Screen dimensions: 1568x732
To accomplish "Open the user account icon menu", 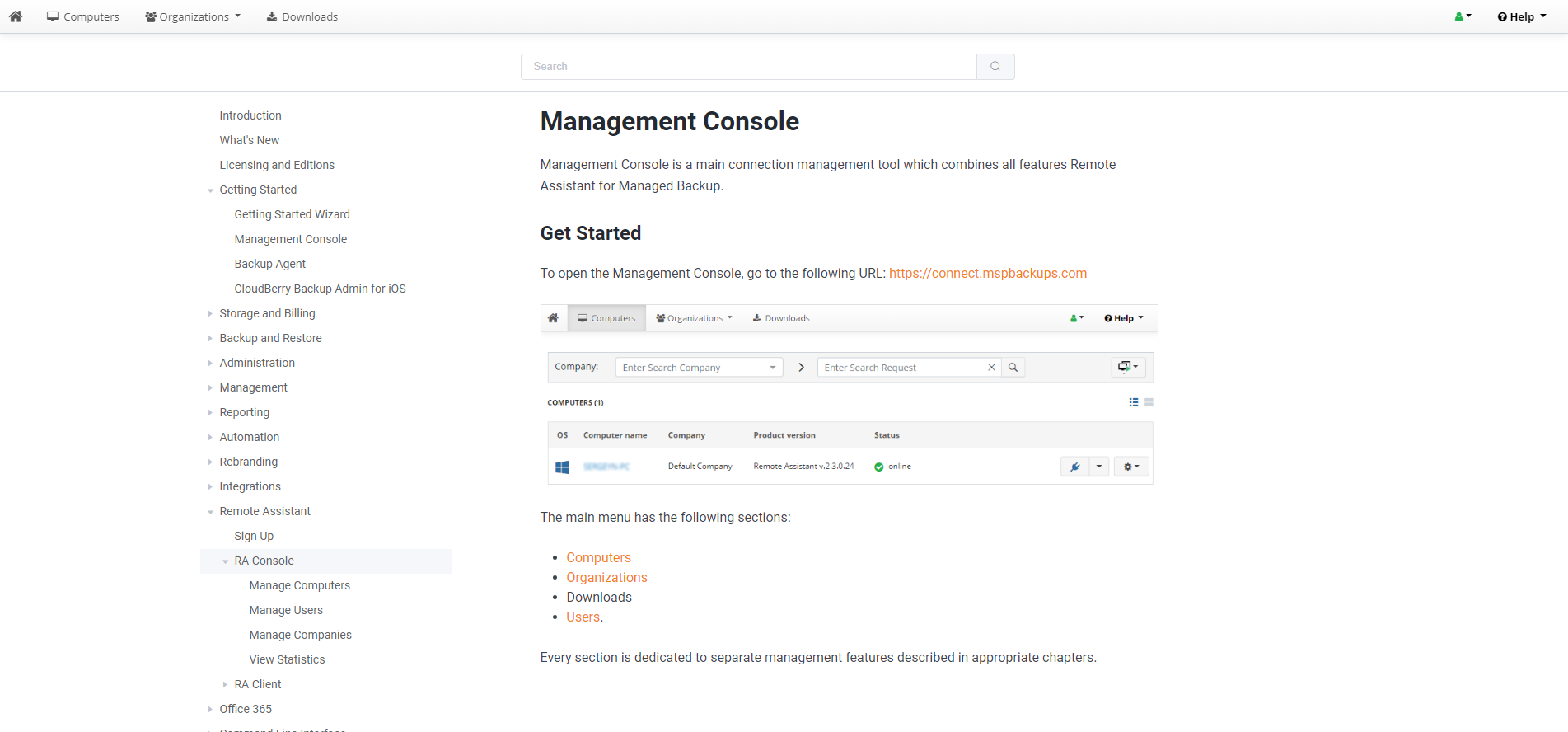I will pos(1463,16).
